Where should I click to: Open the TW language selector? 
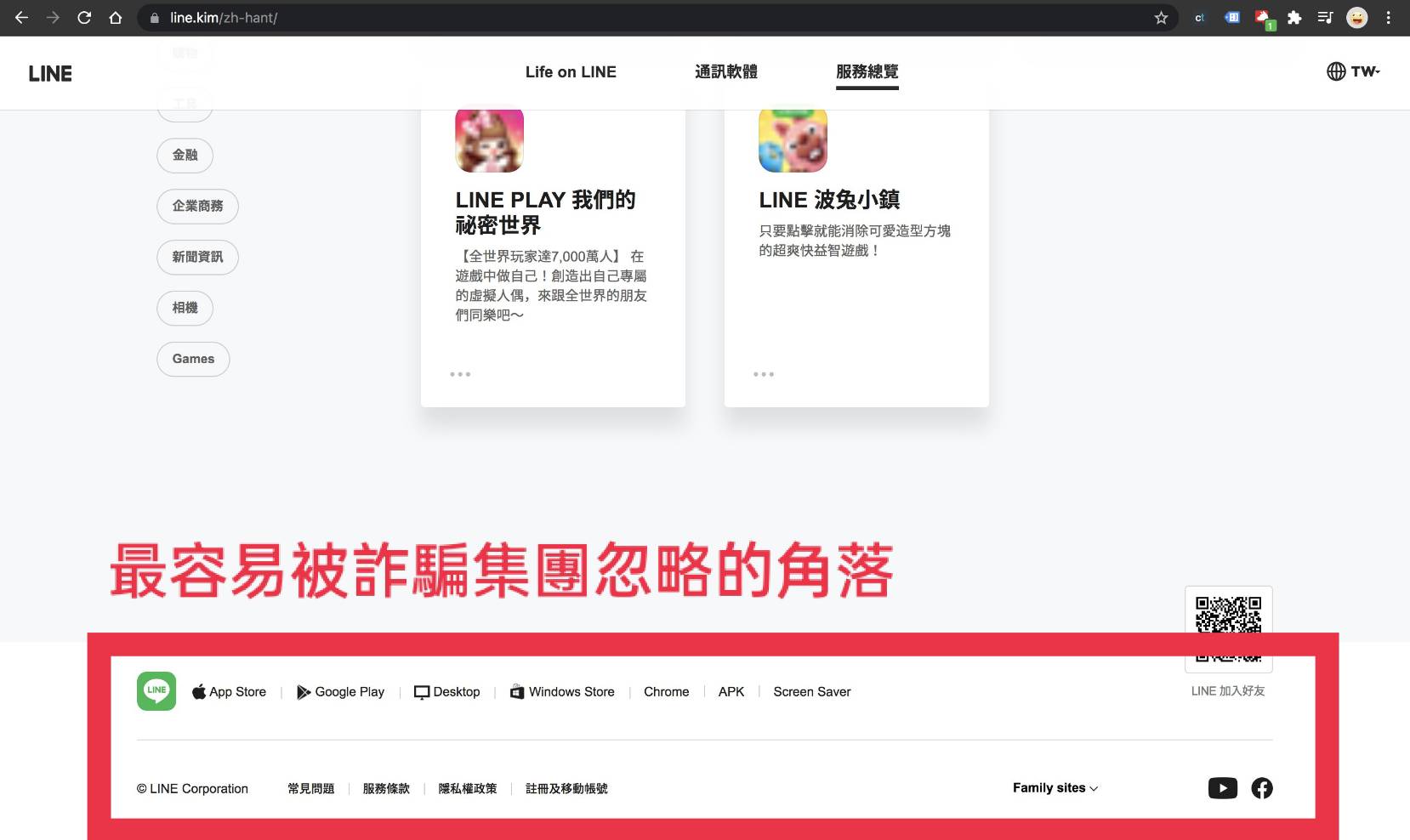point(1353,71)
